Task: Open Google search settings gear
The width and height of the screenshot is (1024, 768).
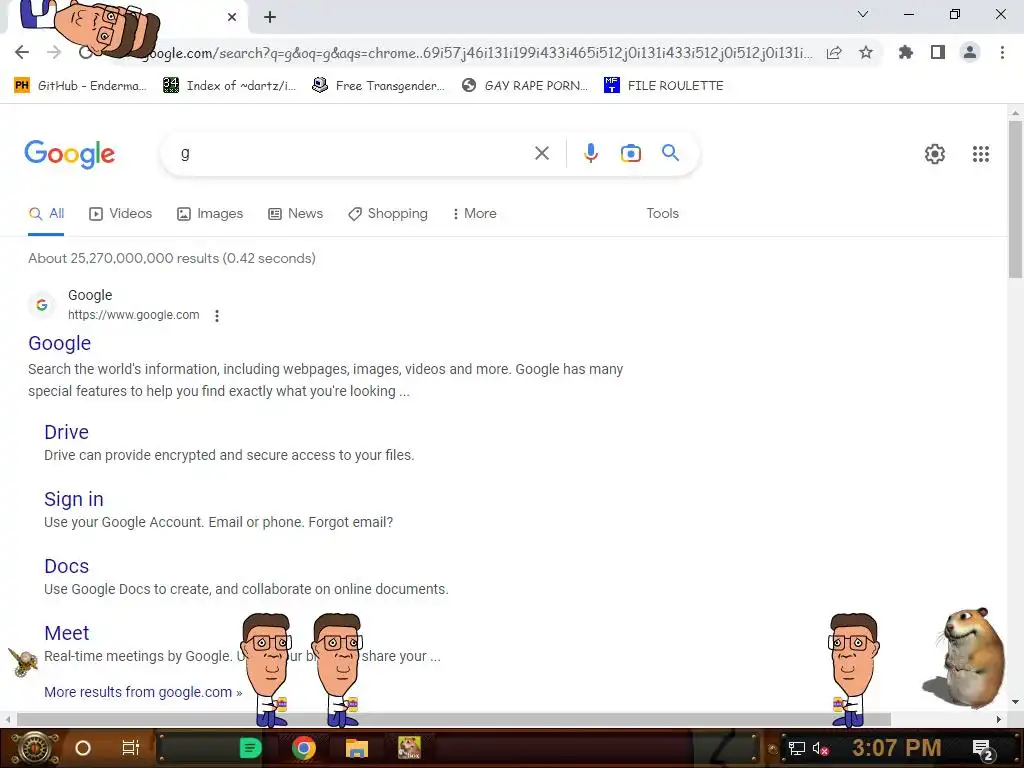Action: 935,154
